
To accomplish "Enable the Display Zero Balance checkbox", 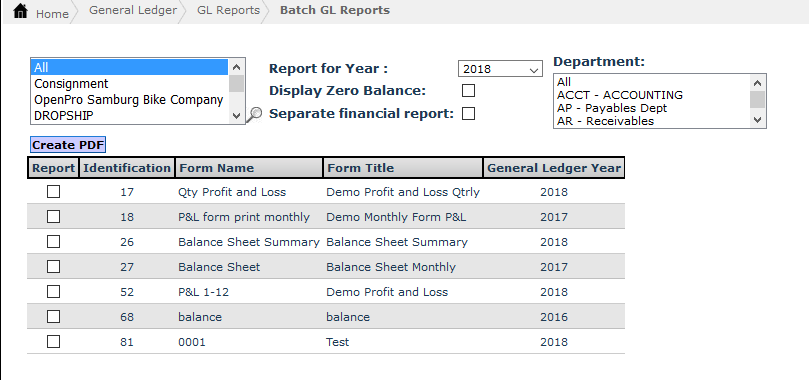I will (468, 91).
